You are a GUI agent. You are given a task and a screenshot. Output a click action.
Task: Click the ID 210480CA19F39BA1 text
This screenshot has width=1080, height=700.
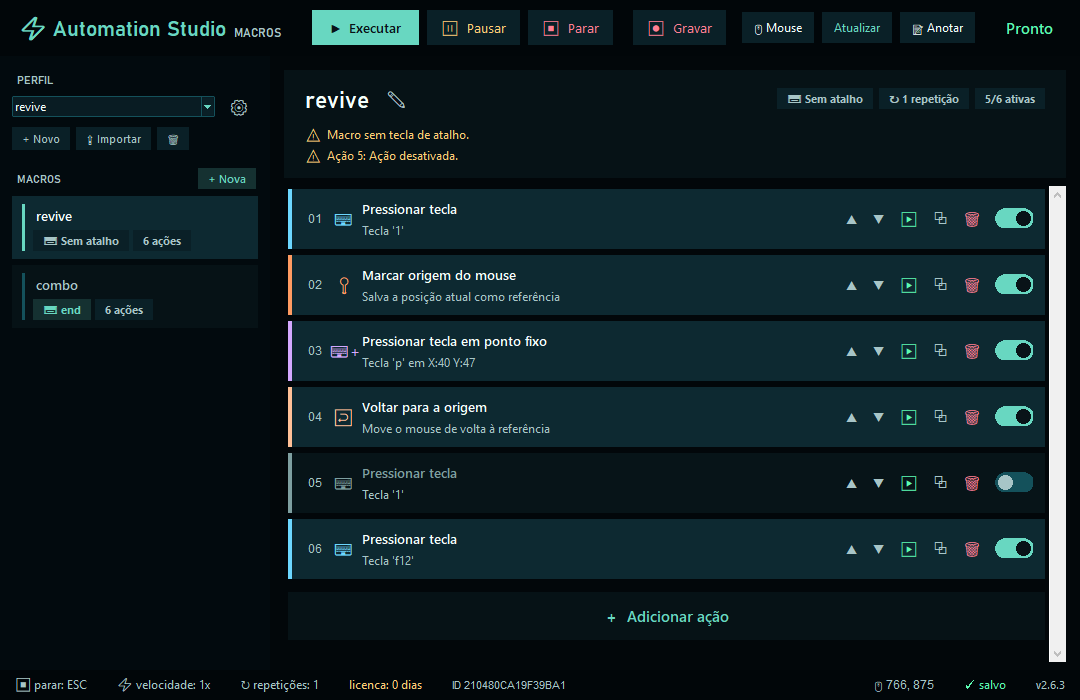pos(508,685)
